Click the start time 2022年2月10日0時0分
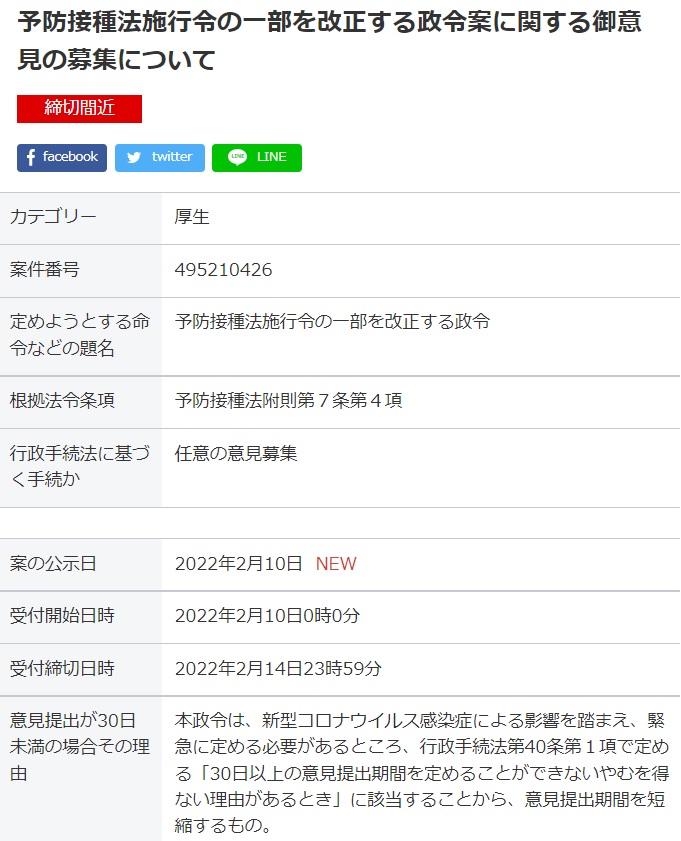The height and width of the screenshot is (841, 681). (x=268, y=616)
